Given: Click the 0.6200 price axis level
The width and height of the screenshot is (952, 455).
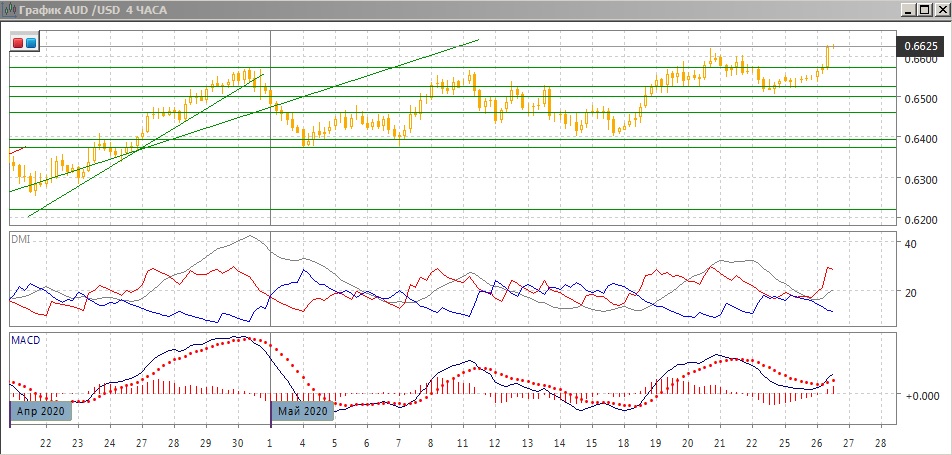Looking at the screenshot, I should point(919,220).
